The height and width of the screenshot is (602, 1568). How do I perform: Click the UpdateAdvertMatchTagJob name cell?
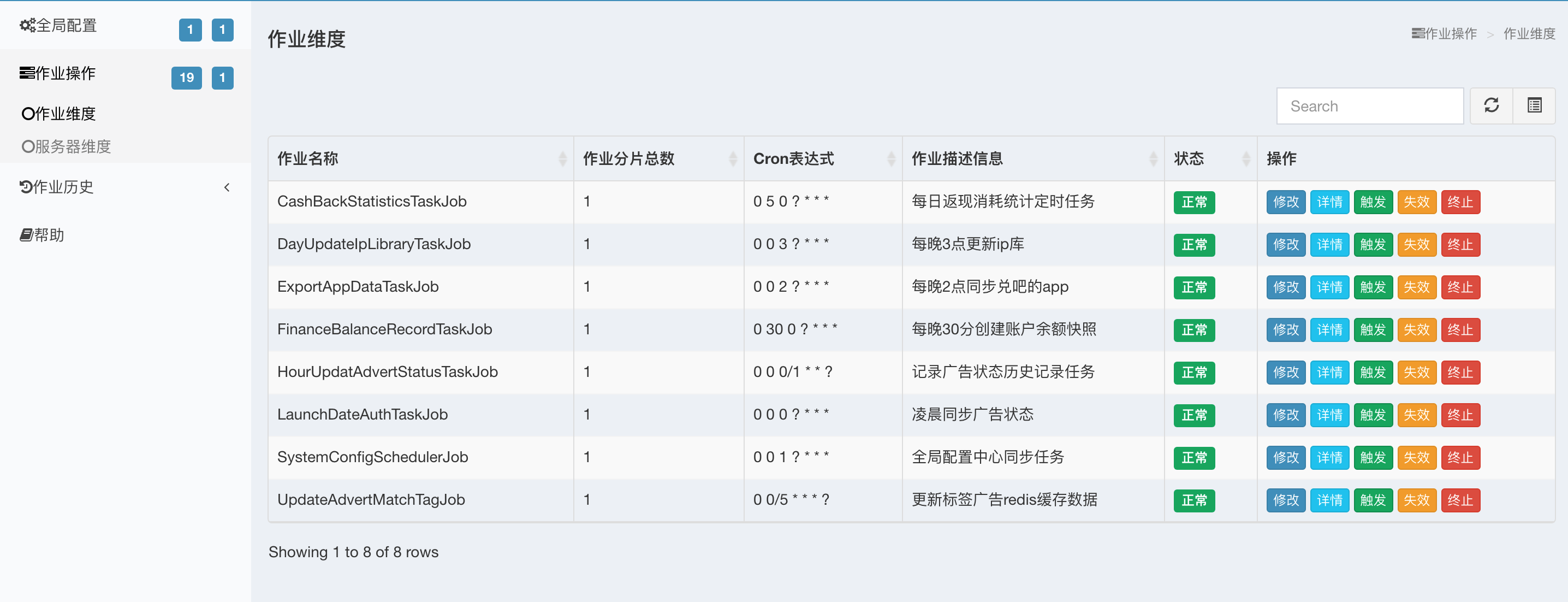(x=420, y=500)
